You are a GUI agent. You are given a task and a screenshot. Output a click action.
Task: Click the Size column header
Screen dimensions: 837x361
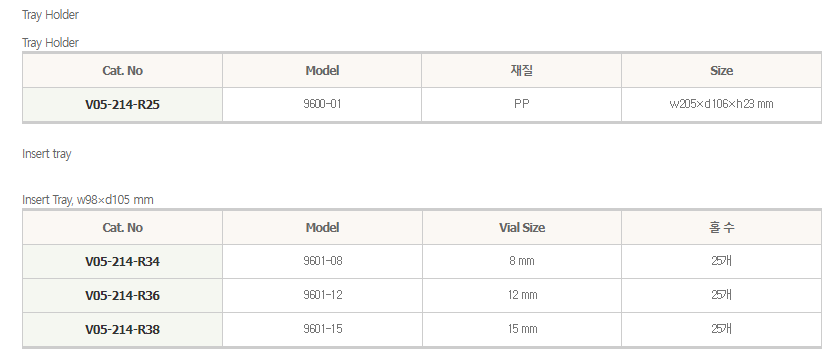721,70
